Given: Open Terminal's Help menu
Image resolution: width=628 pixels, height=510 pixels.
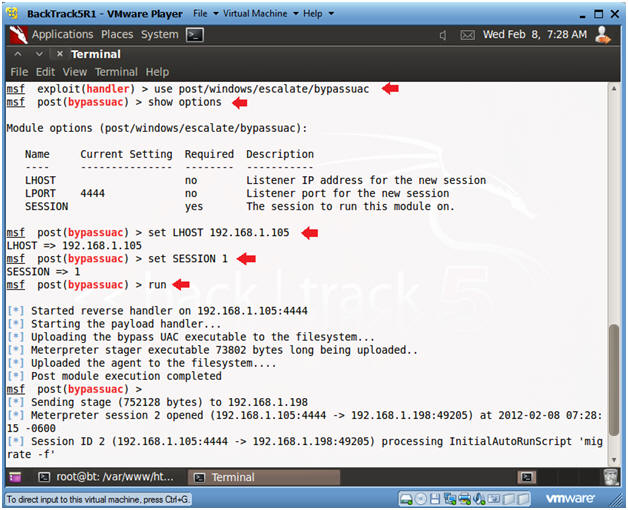Looking at the screenshot, I should coord(157,72).
